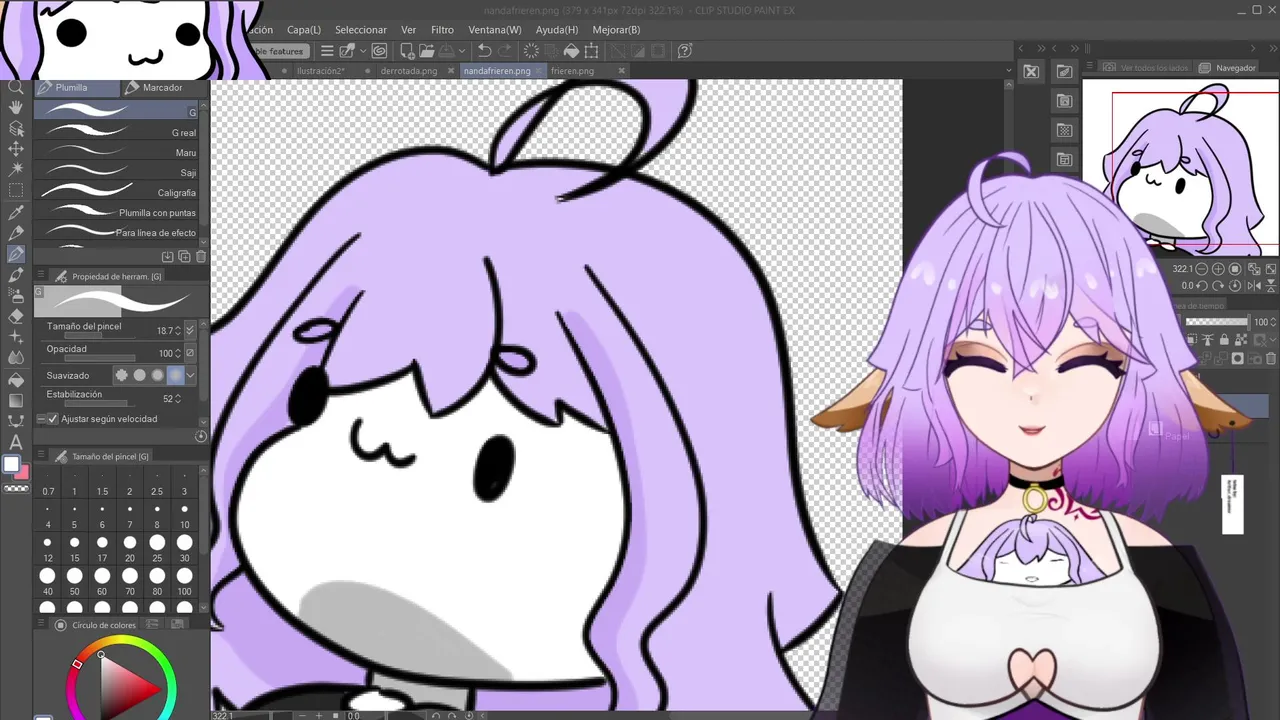
Task: Select the Eraser tool
Action: click(16, 317)
